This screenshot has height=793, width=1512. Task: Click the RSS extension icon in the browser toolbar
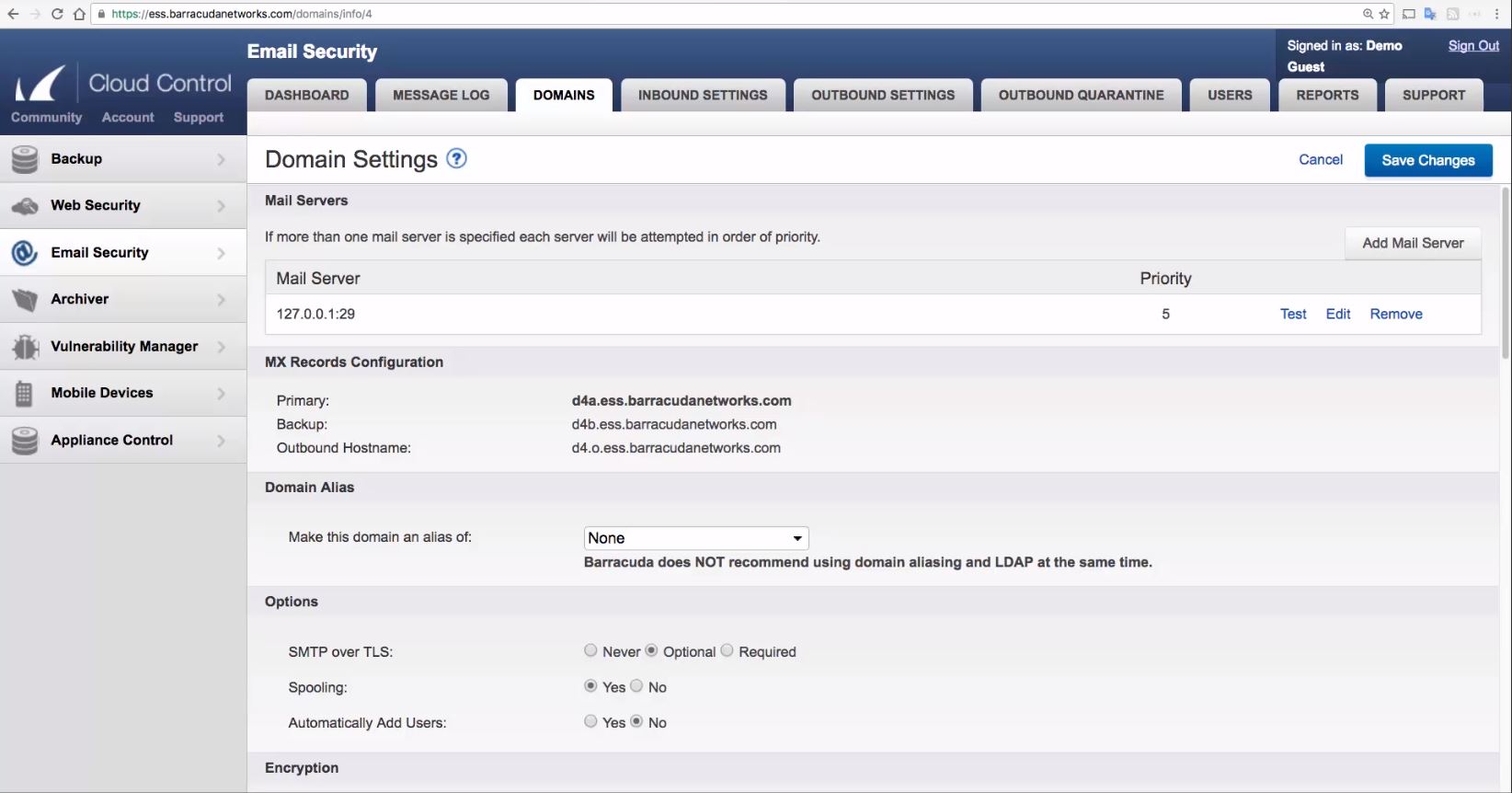coord(1453,14)
